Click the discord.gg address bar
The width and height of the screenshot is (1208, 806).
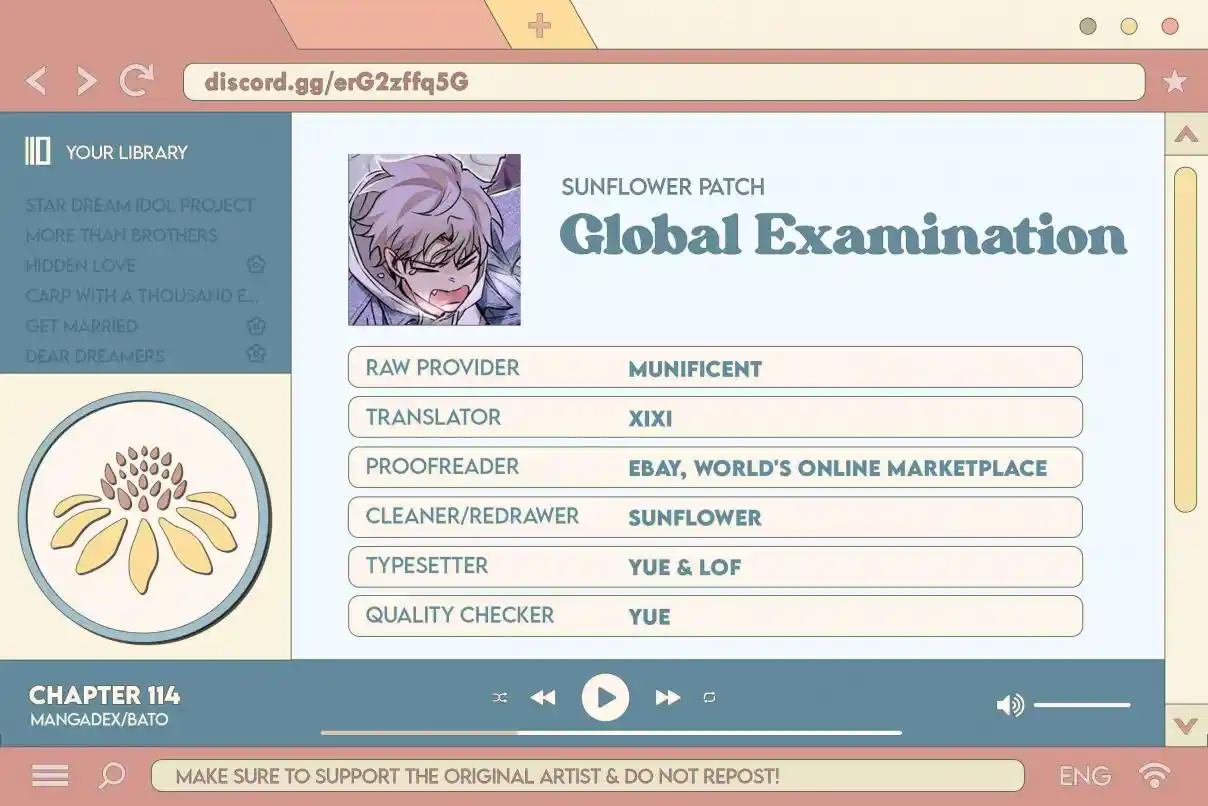pyautogui.click(x=664, y=82)
